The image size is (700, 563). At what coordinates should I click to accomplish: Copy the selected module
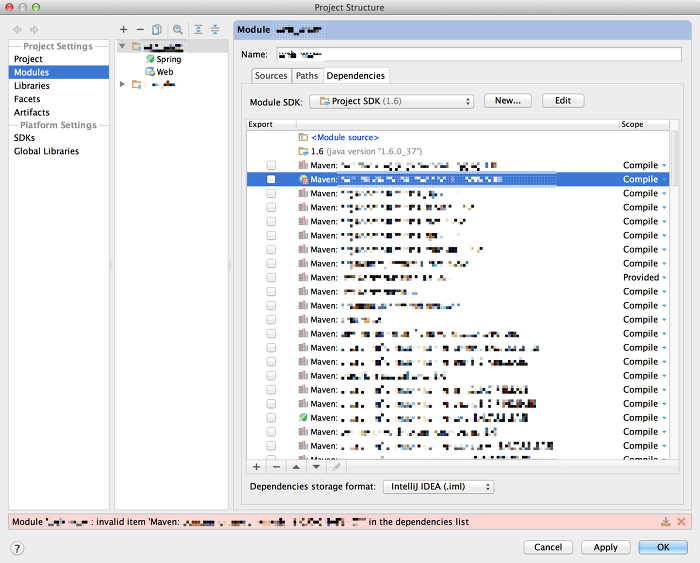157,29
